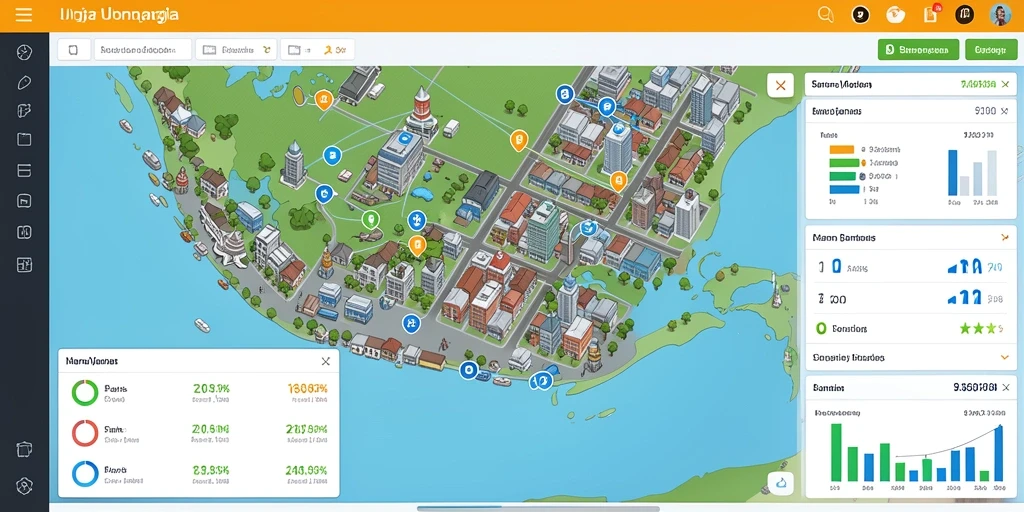Viewport: 1024px width, 512px height.
Task: Click the search magnifier icon in header
Action: (x=826, y=14)
